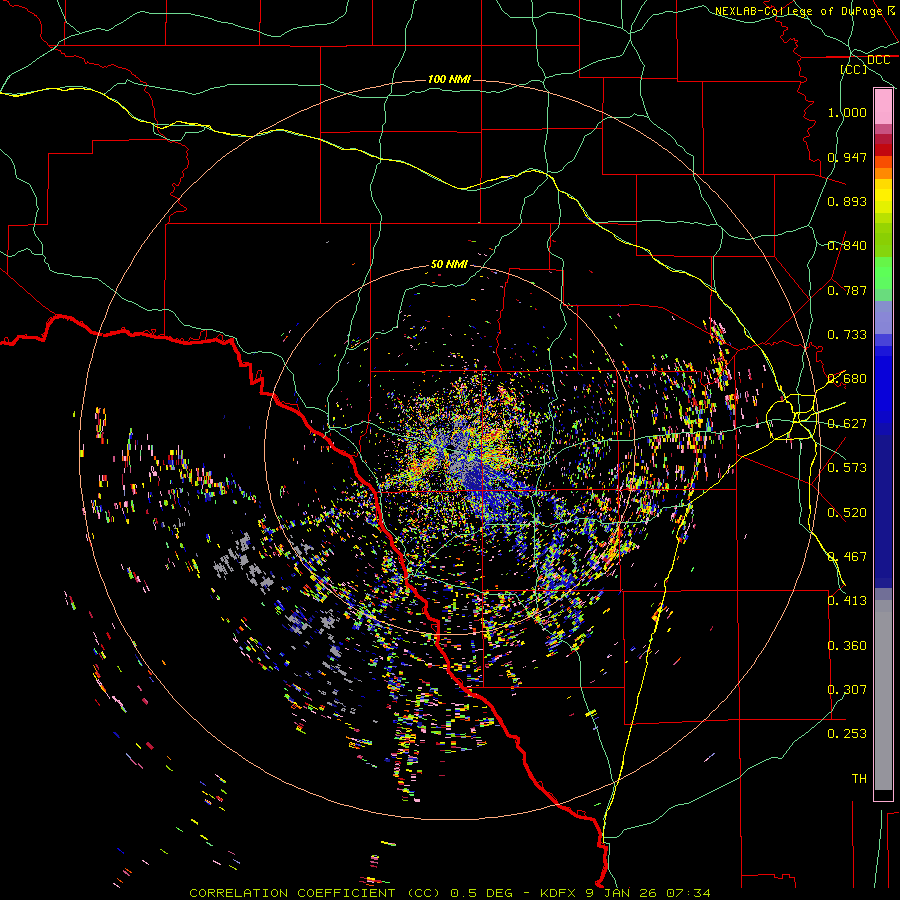Select the 0.413 color scale value
The width and height of the screenshot is (900, 900).
point(847,601)
